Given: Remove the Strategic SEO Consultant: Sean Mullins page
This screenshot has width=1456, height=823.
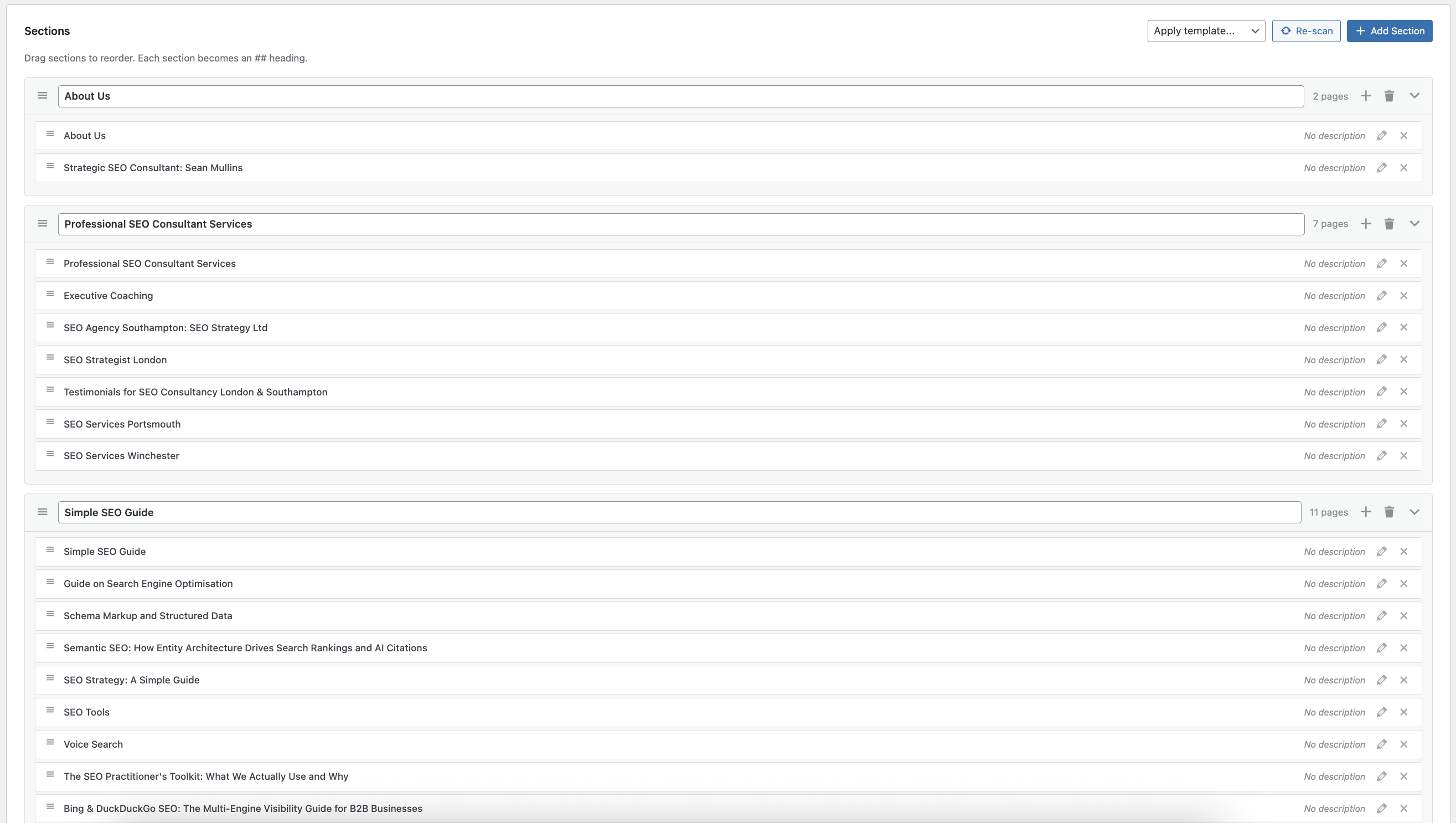Looking at the screenshot, I should point(1405,167).
